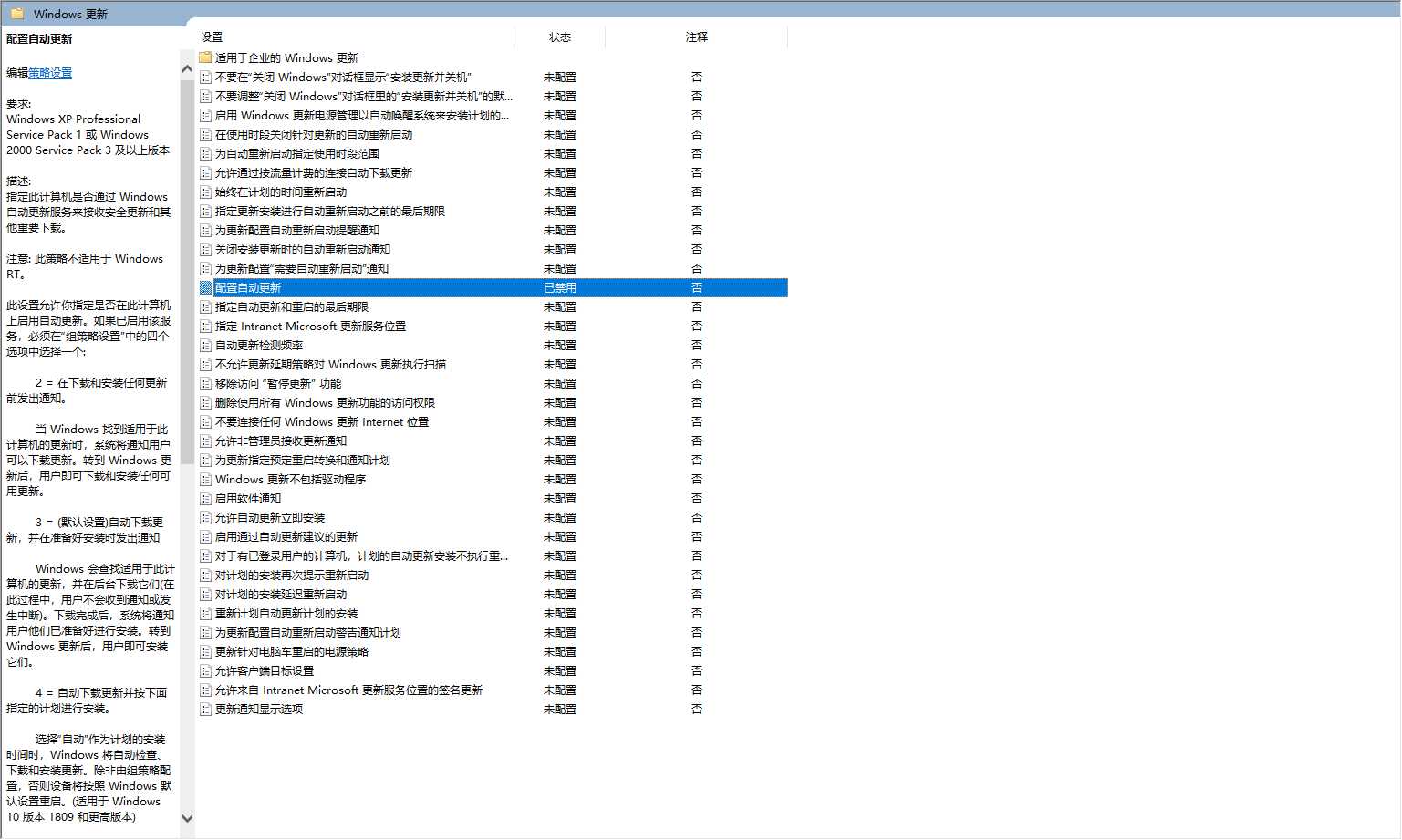Screen dimensions: 1402x840
Task: Select 为更新指定预定重启转换和通知计划 policy
Action: 302,460
